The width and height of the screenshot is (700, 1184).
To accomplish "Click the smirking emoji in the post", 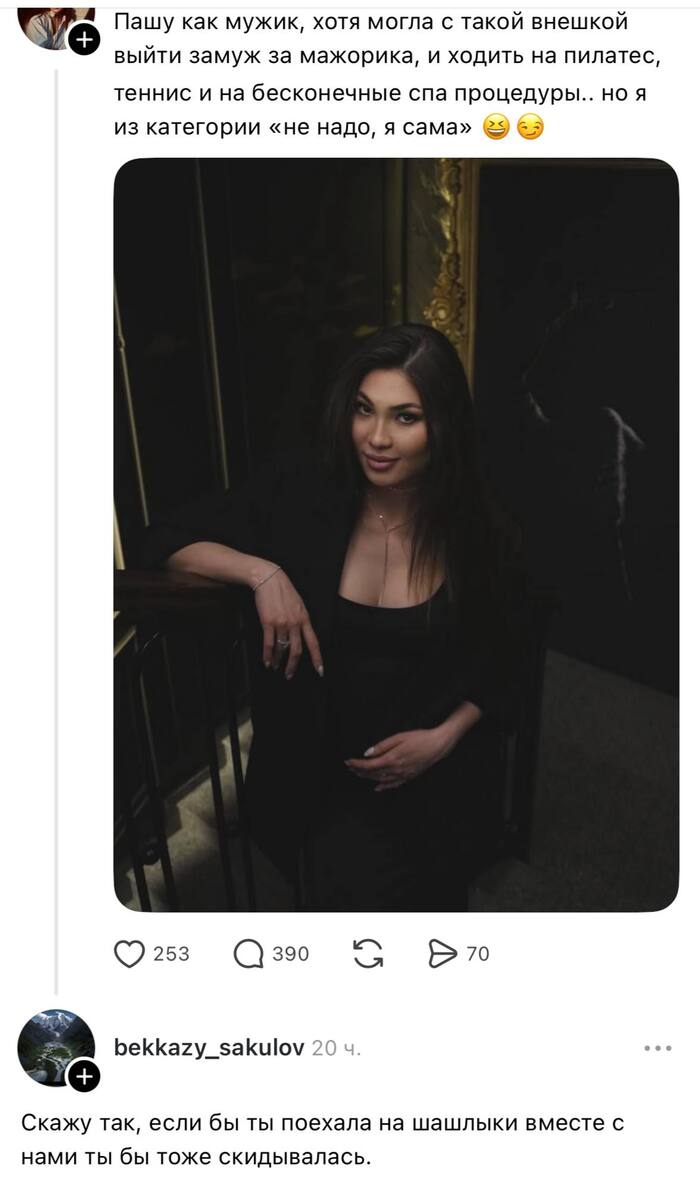I will pos(531,128).
